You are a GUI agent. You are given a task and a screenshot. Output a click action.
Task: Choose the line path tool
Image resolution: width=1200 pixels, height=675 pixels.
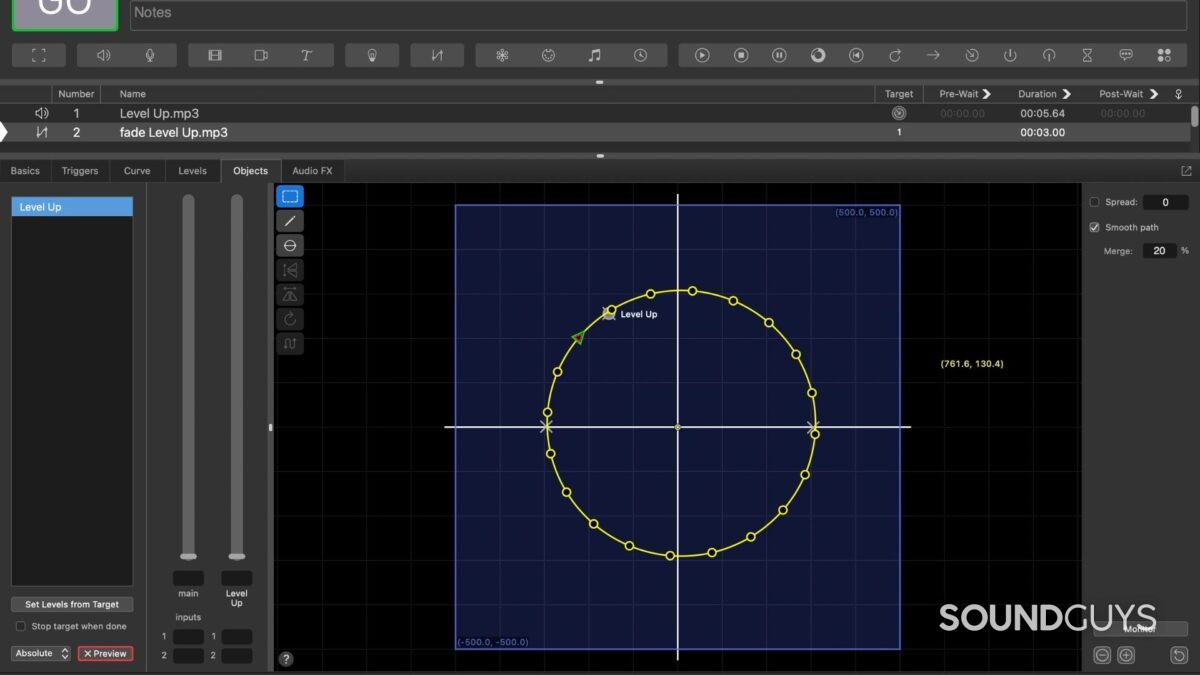[x=290, y=221]
